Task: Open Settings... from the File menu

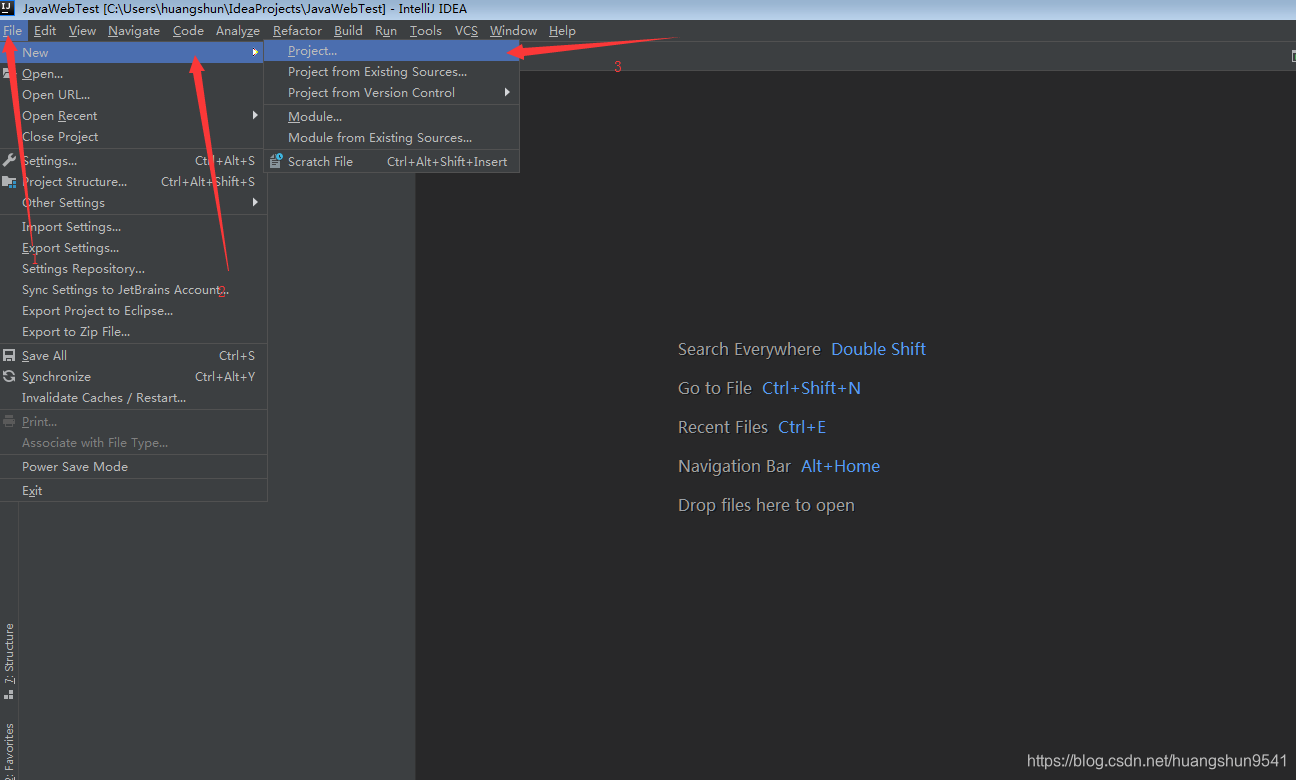Action: (x=134, y=160)
